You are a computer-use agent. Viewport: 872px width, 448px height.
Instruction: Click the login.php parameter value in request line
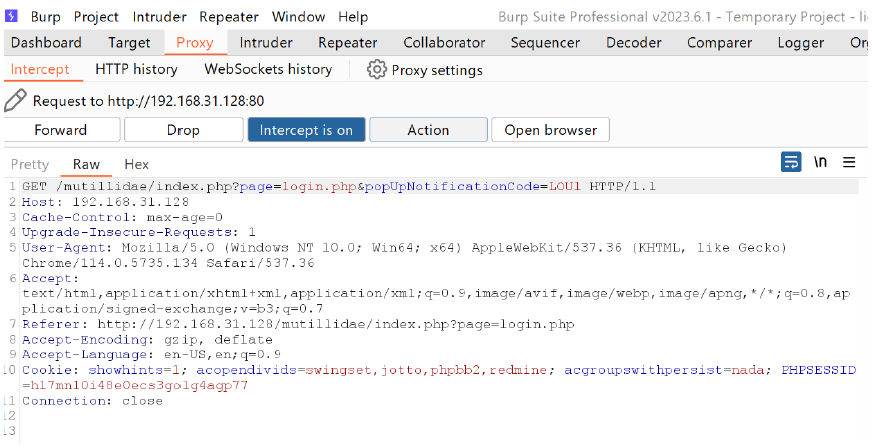coord(319,186)
